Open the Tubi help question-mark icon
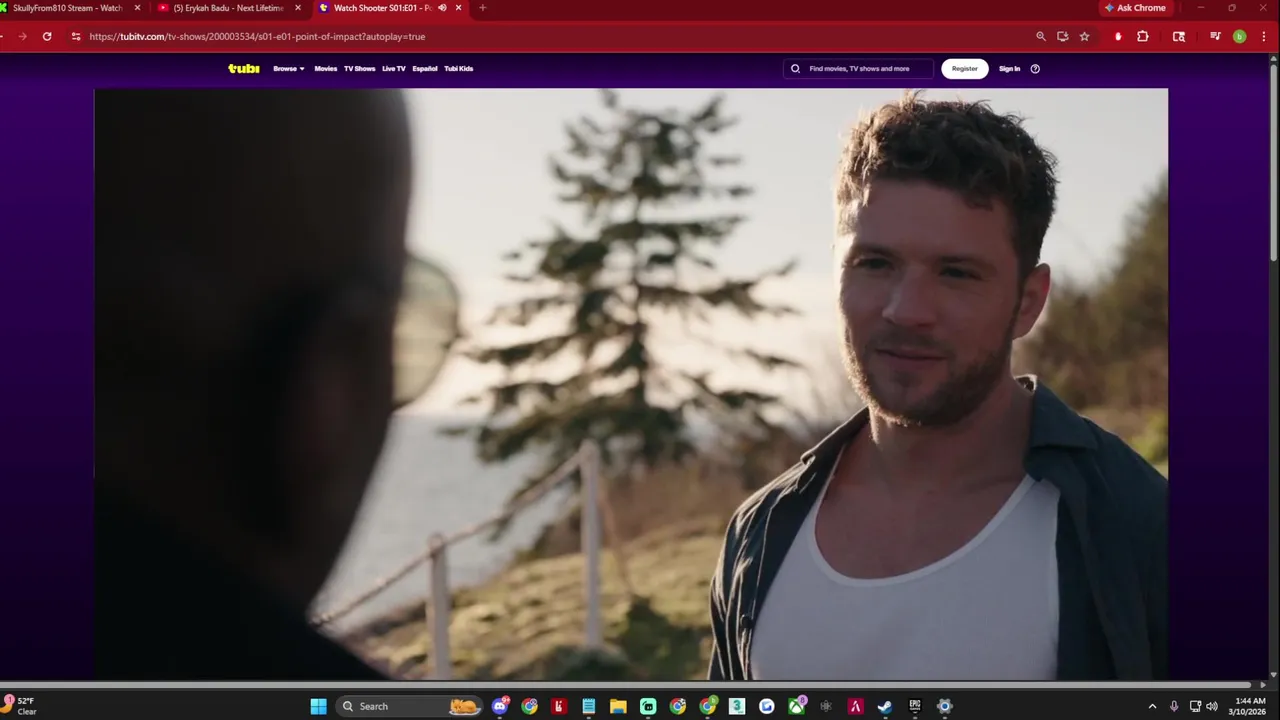The height and width of the screenshot is (720, 1280). [x=1035, y=69]
